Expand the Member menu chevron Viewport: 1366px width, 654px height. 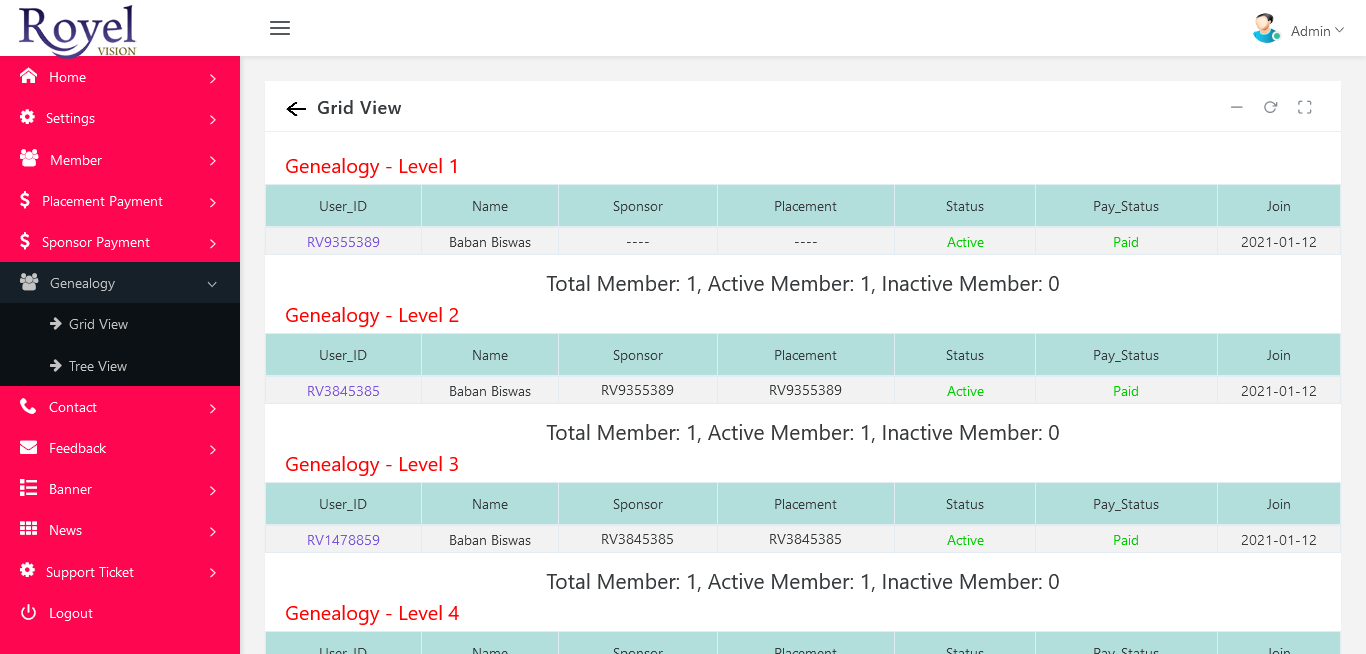pos(213,161)
